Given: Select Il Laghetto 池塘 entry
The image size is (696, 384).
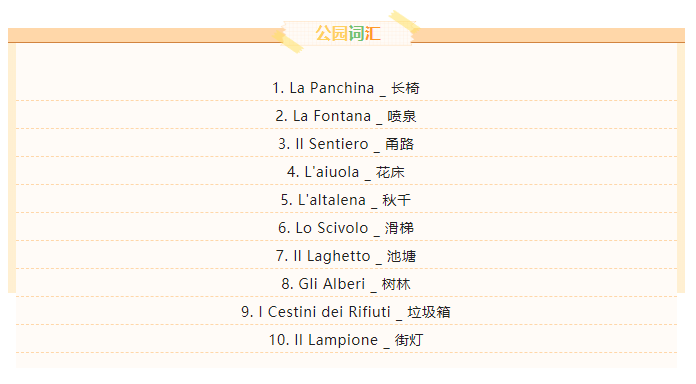Looking at the screenshot, I should tap(346, 256).
